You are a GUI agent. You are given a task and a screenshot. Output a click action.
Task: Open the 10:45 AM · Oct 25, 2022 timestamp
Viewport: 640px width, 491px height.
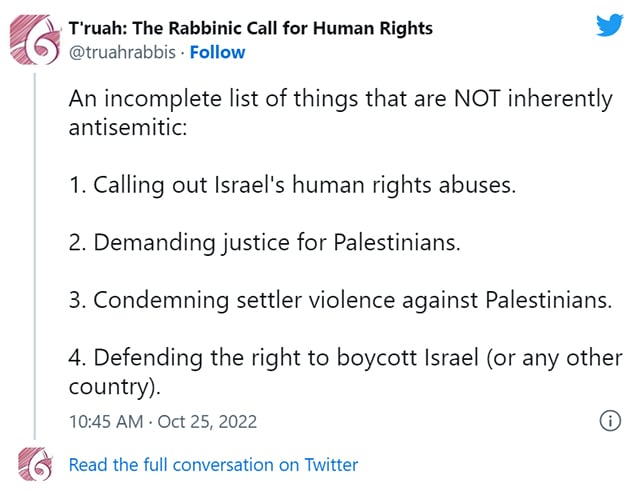163,422
